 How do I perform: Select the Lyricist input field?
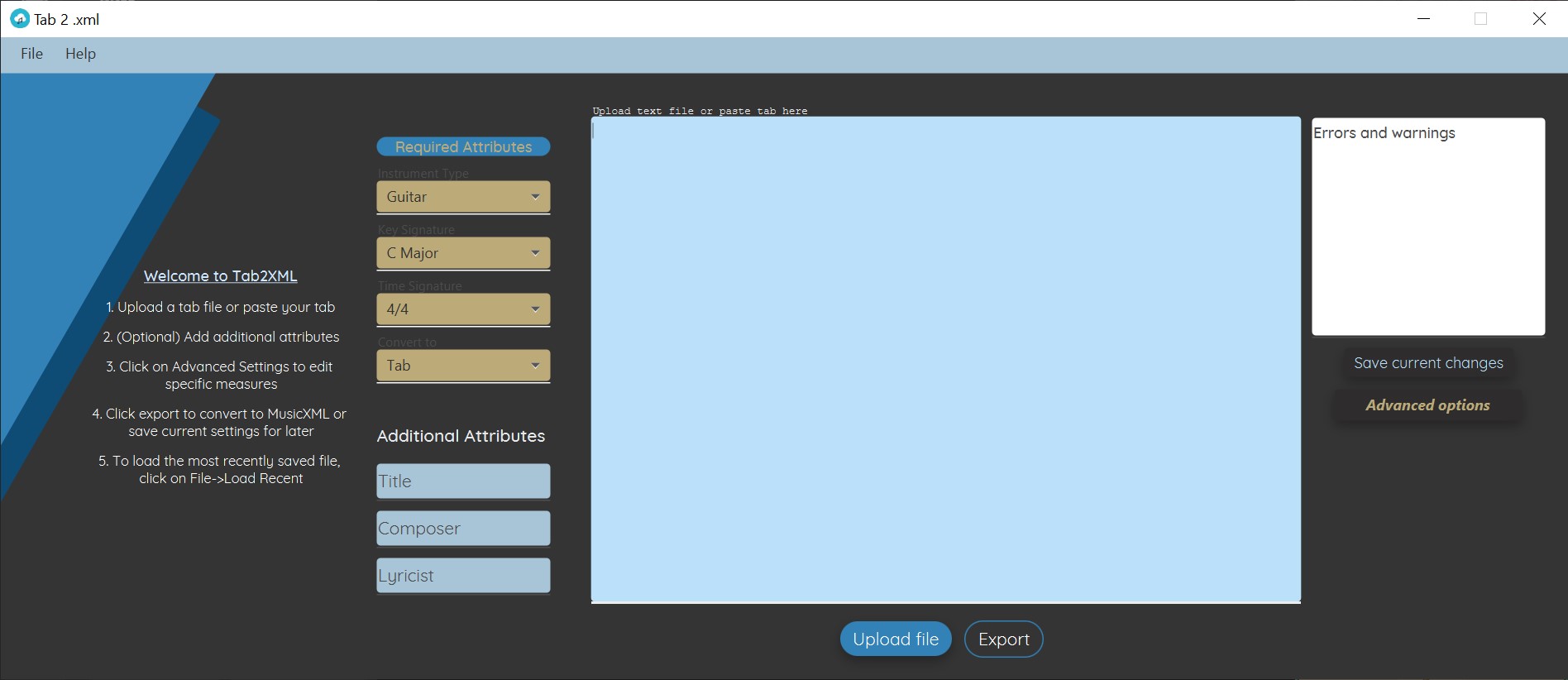coord(463,576)
